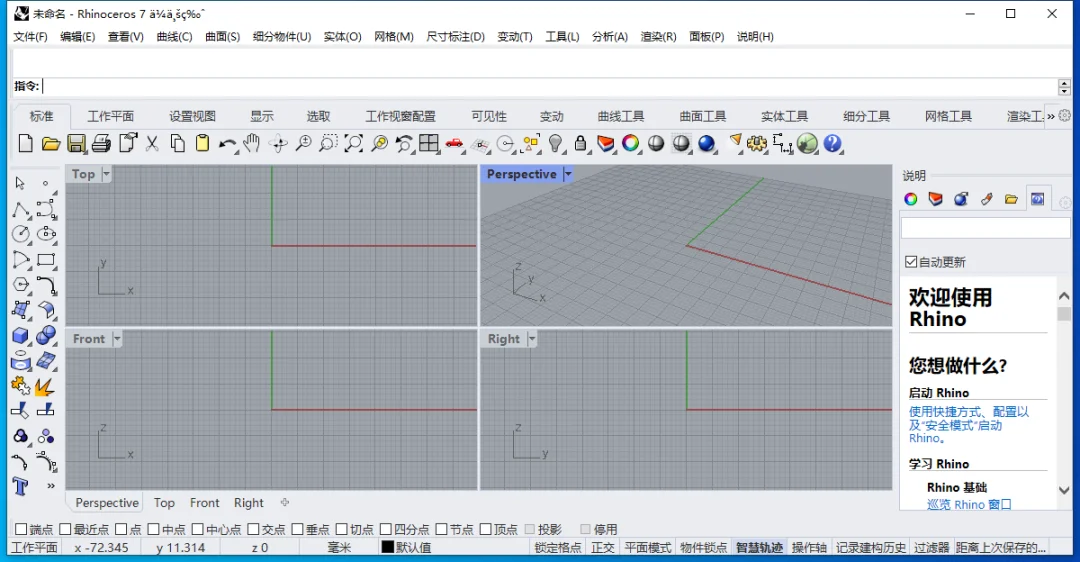Switch to the 工作平面 toolbar tab
1080x562 pixels.
coord(110,116)
